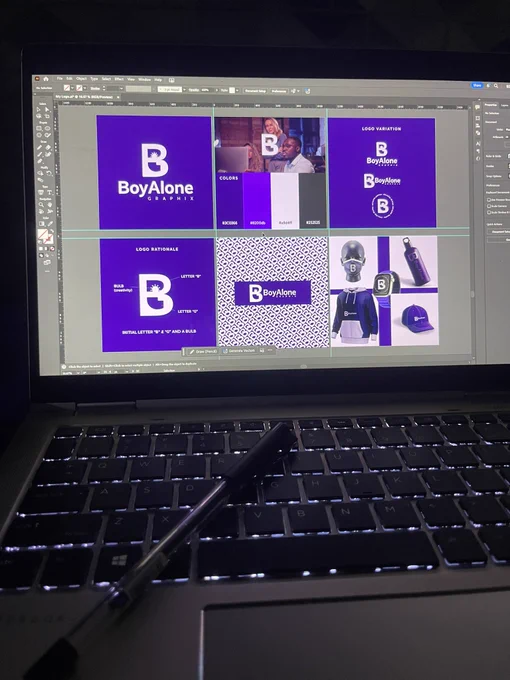
Task: Expand the Opacity arrow in control bar
Action: point(217,90)
